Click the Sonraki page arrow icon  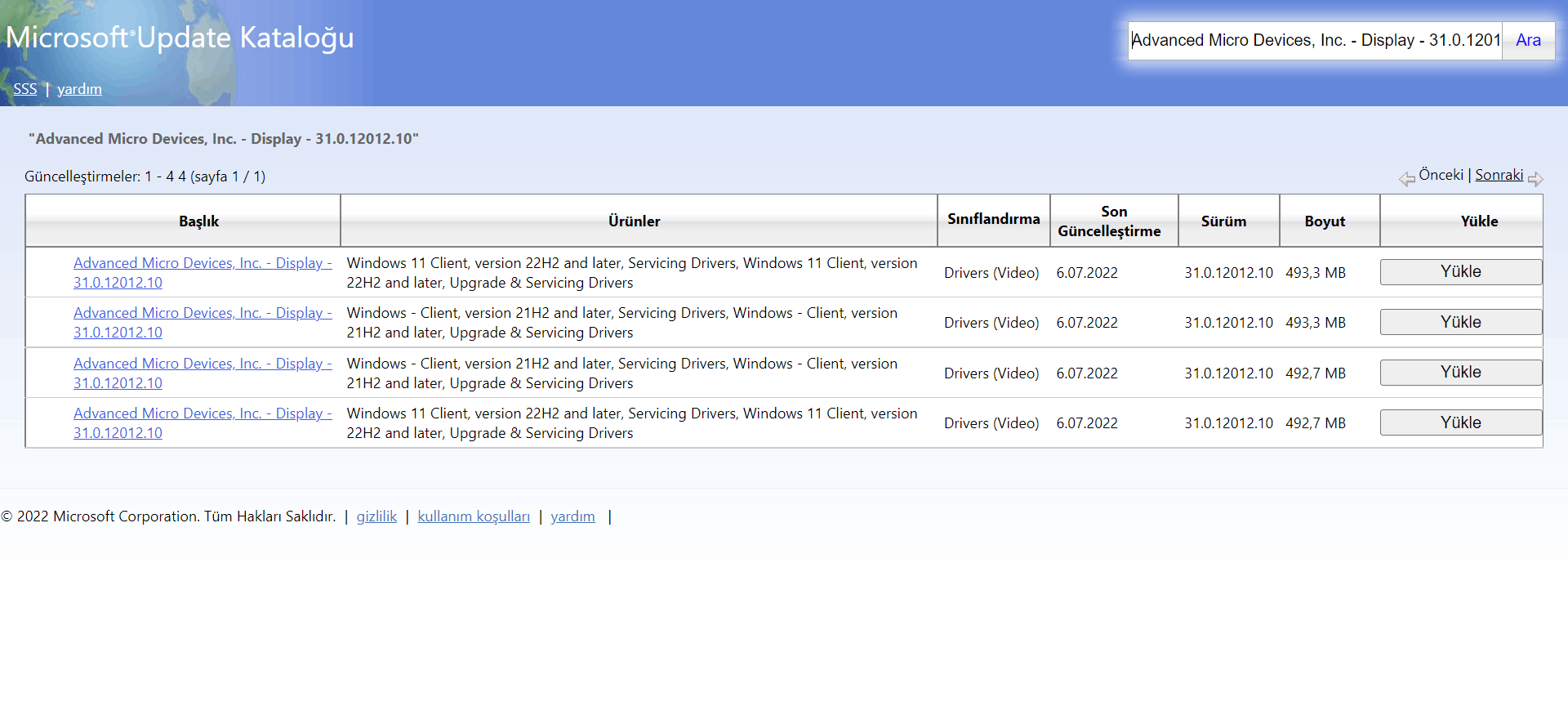[x=1535, y=178]
